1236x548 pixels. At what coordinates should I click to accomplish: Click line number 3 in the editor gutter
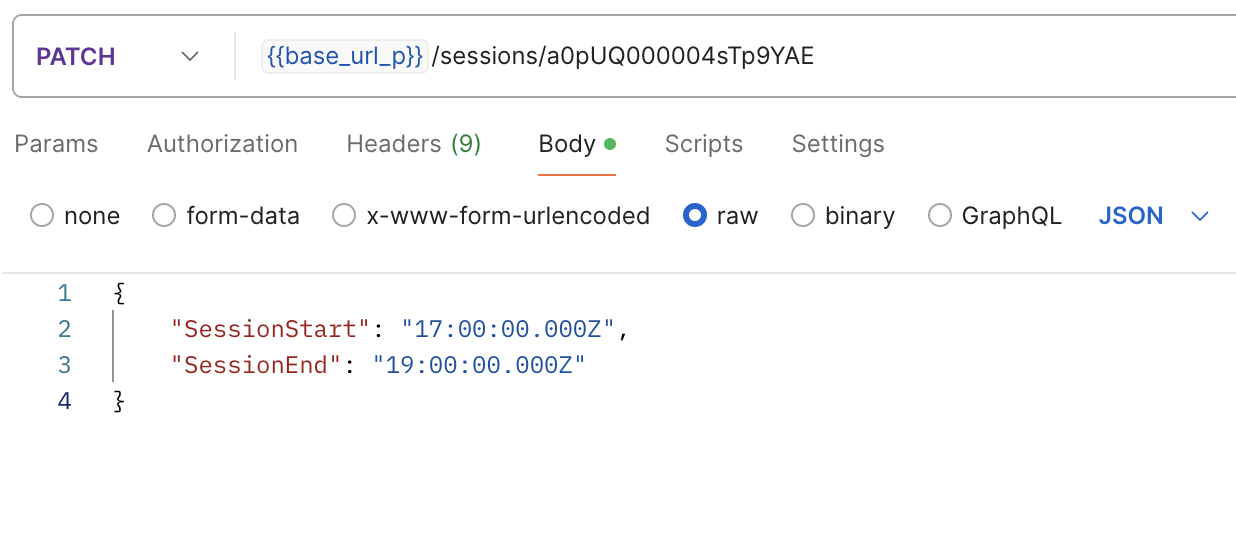pos(64,365)
